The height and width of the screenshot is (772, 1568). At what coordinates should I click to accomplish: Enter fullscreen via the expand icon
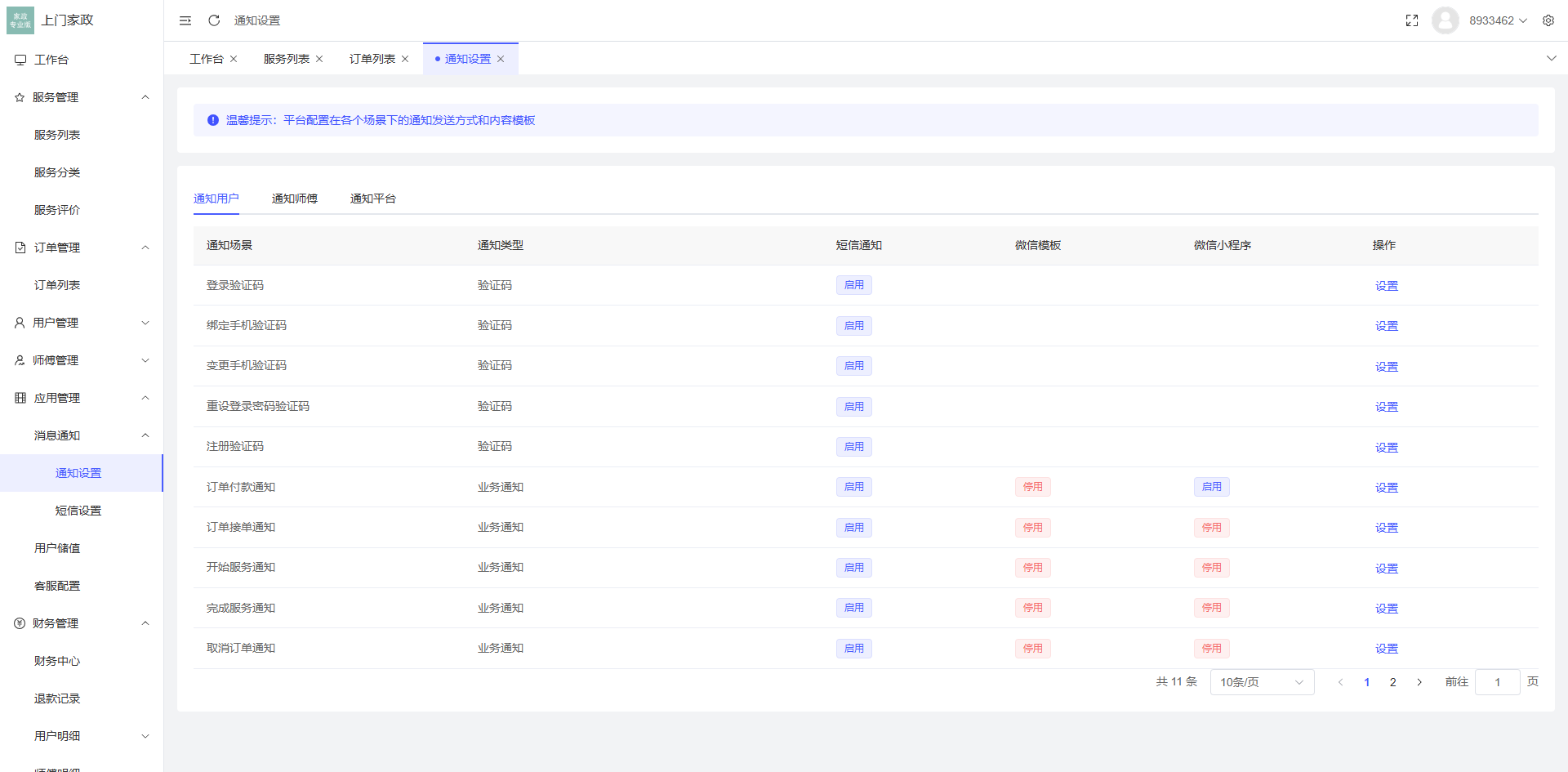tap(1411, 20)
